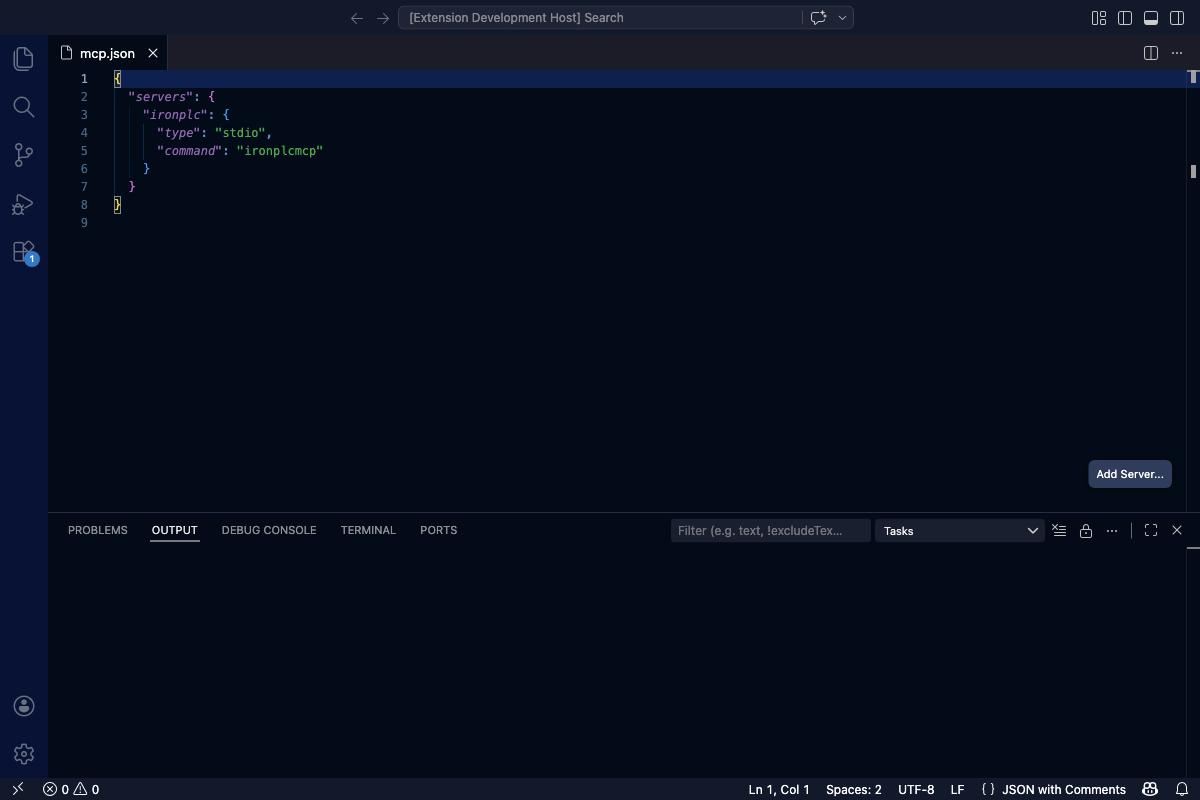Click the output filter text field
The height and width of the screenshot is (800, 1200).
click(x=770, y=531)
